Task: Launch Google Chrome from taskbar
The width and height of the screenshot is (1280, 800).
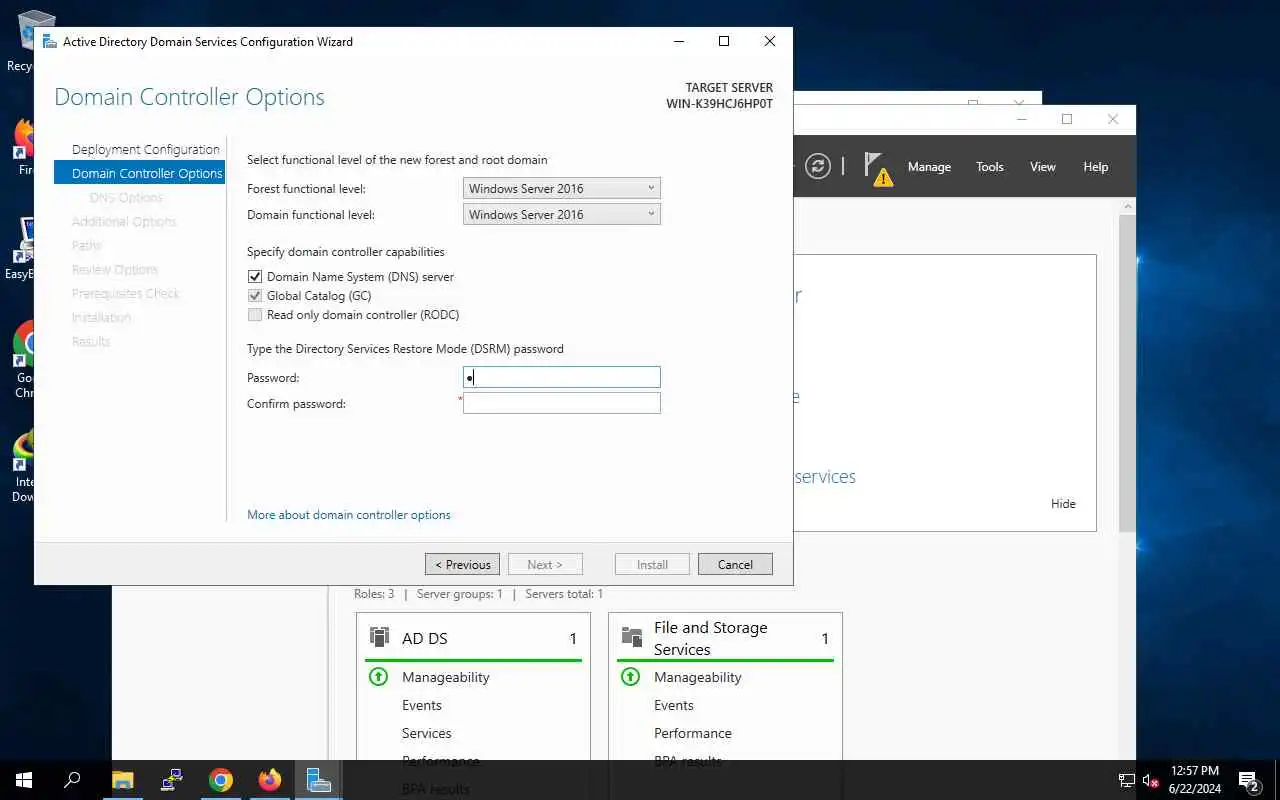Action: pyautogui.click(x=221, y=780)
